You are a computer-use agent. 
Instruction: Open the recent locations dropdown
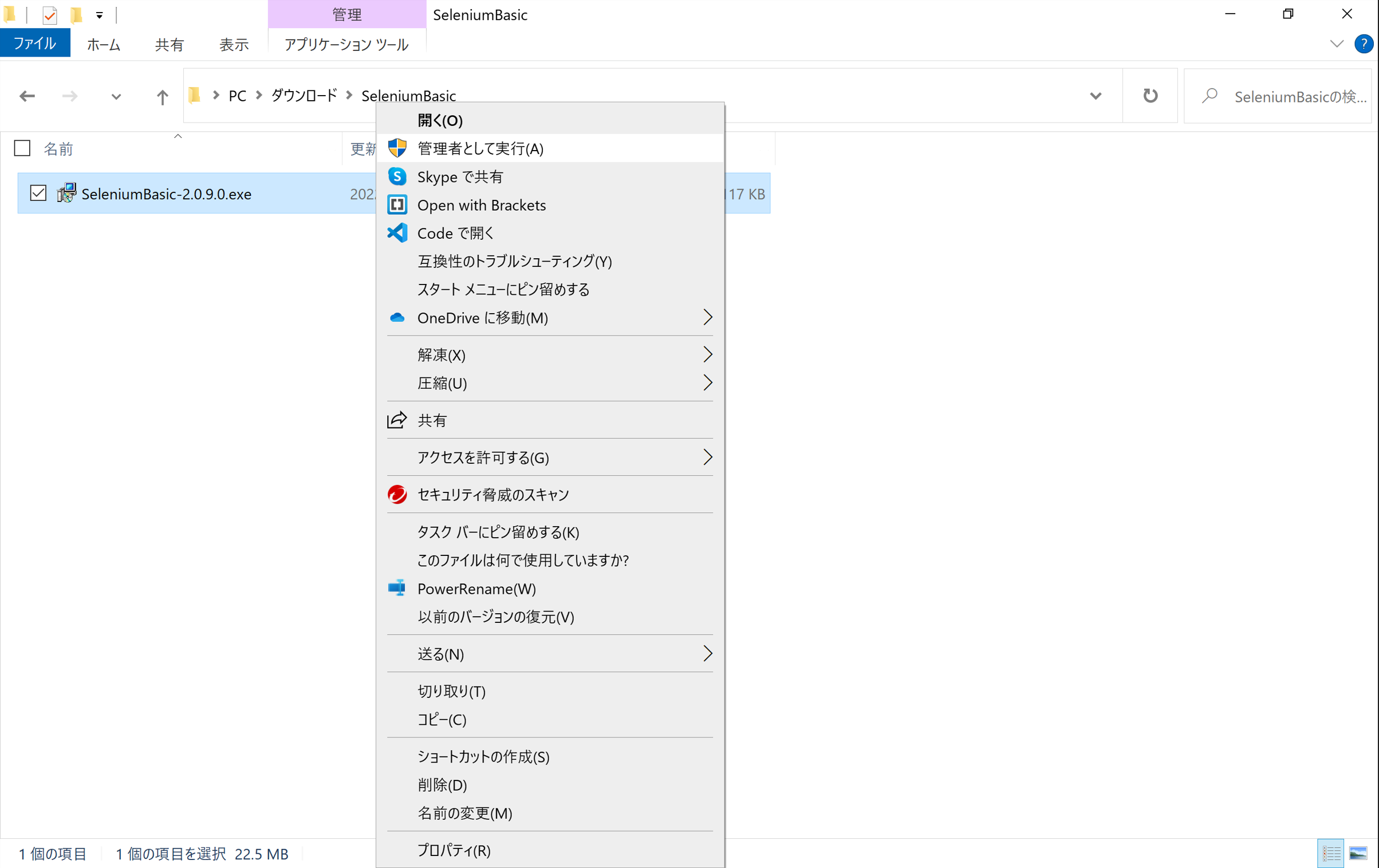pyautogui.click(x=116, y=97)
